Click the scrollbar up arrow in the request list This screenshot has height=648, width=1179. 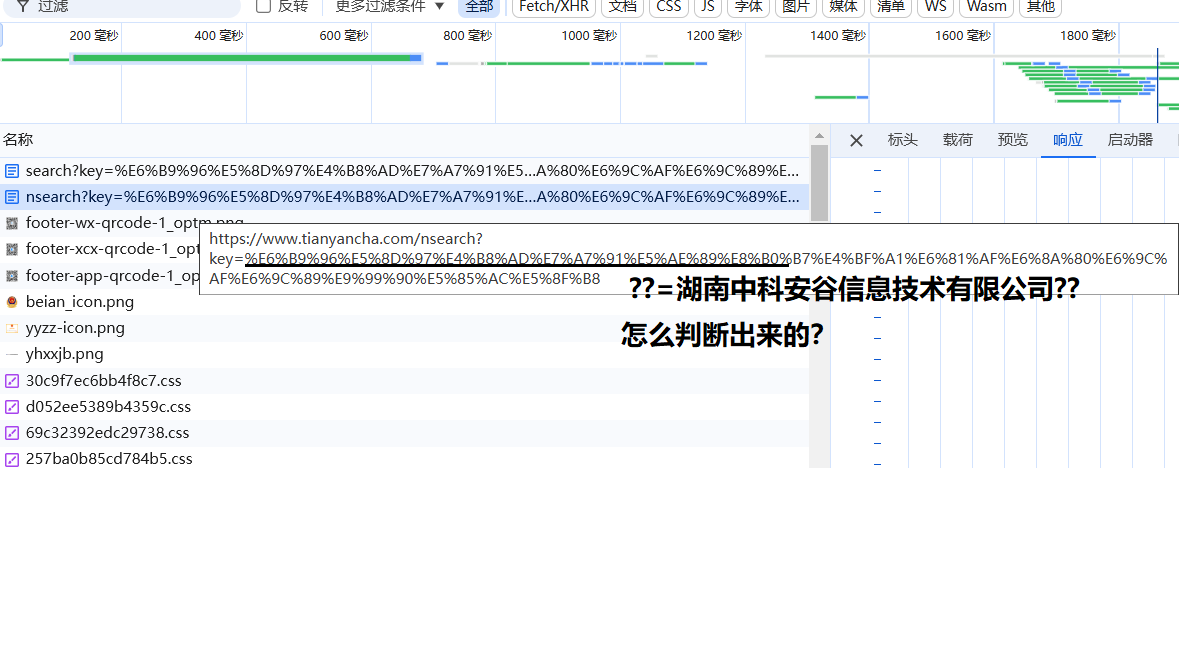[819, 136]
